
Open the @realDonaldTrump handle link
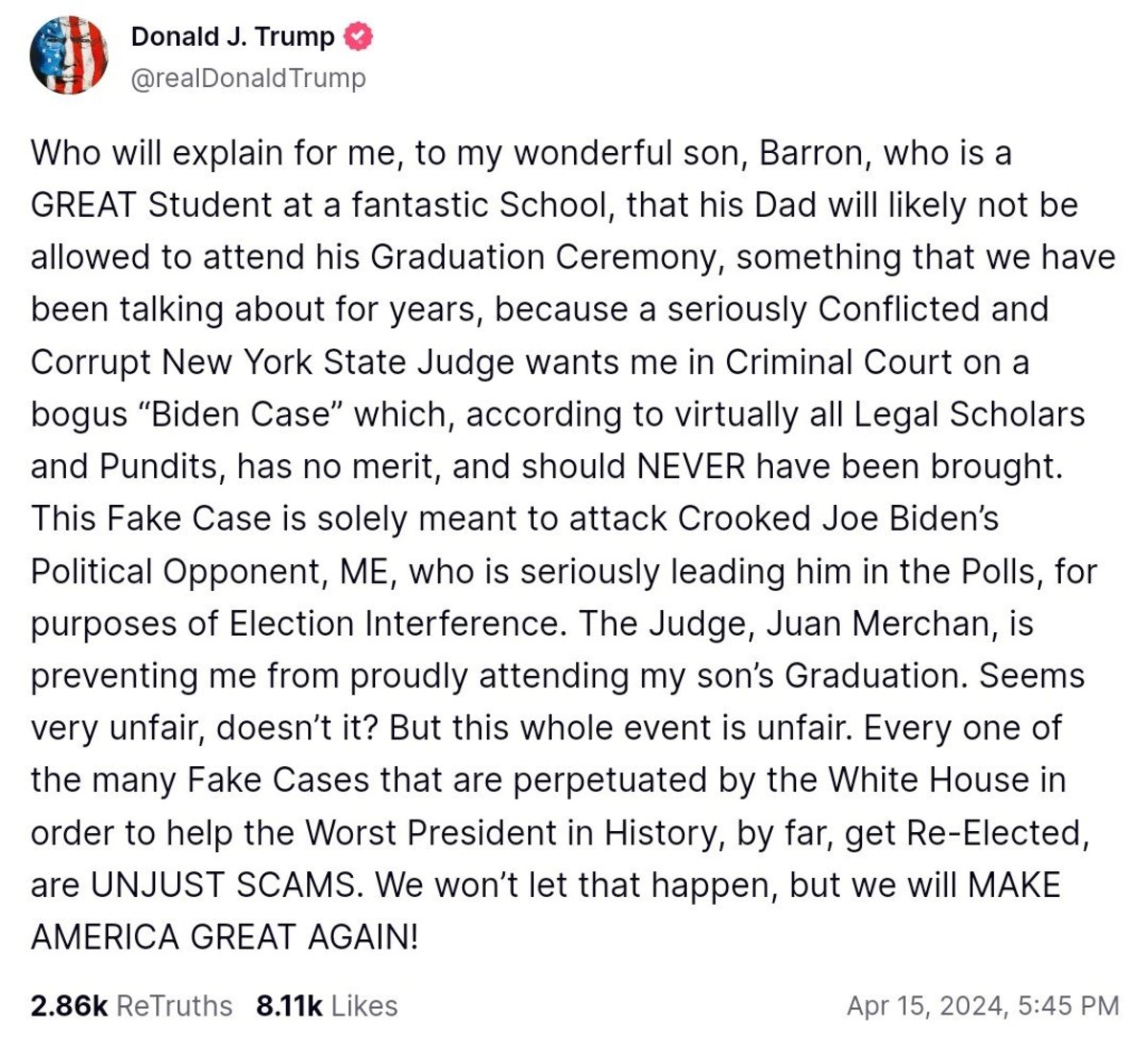point(247,77)
